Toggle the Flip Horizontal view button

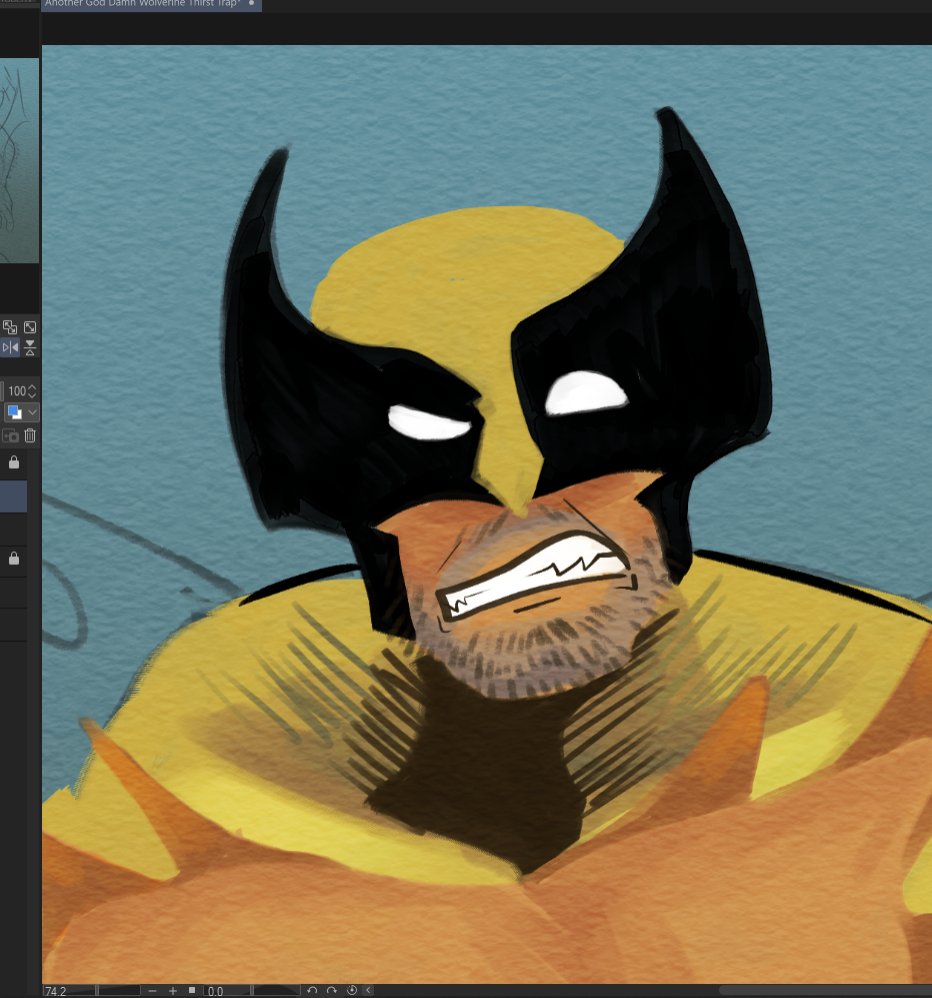[x=10, y=348]
